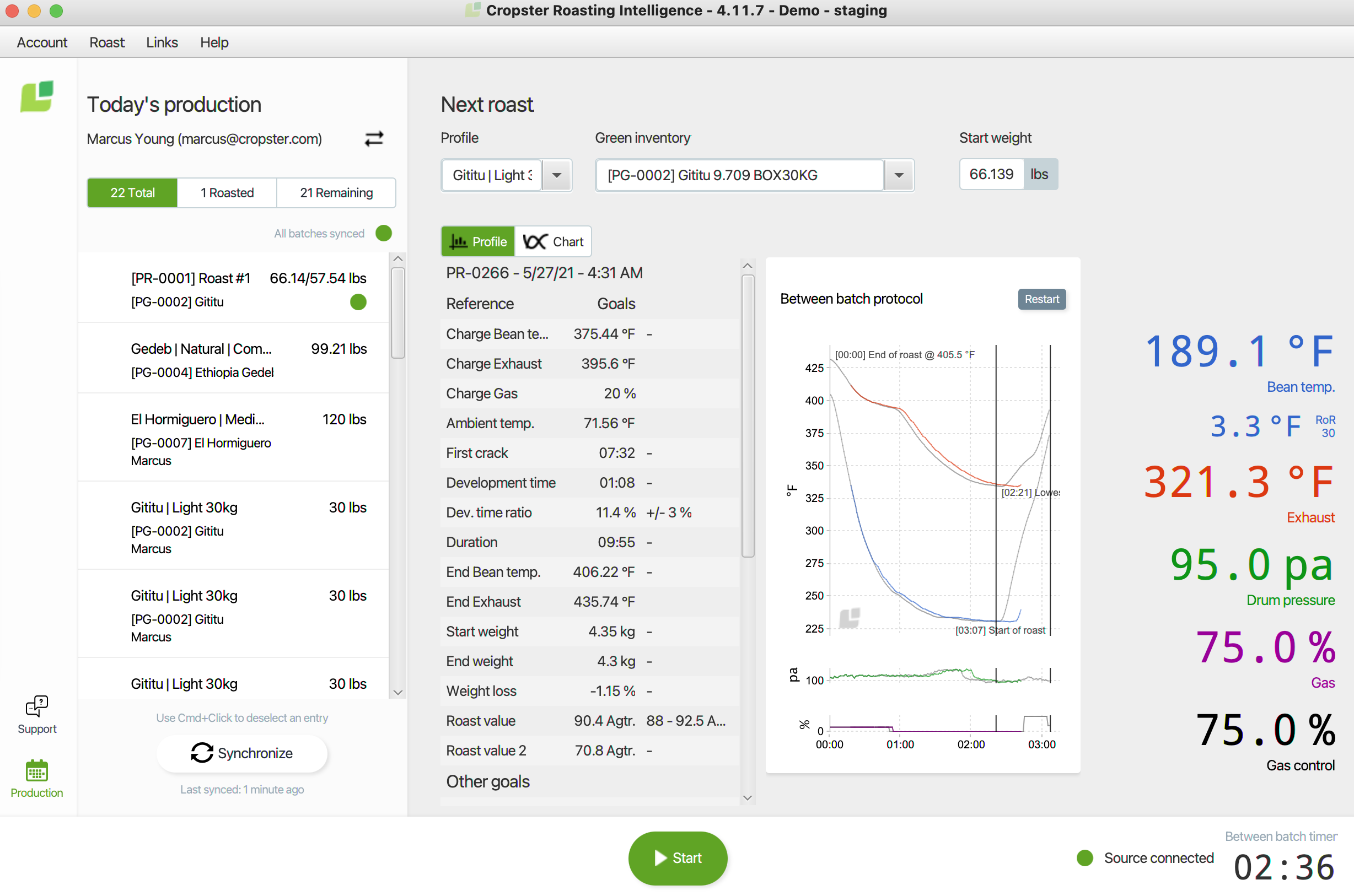Show the 1 Roasted batches filter
This screenshot has height=896, width=1354.
click(227, 192)
